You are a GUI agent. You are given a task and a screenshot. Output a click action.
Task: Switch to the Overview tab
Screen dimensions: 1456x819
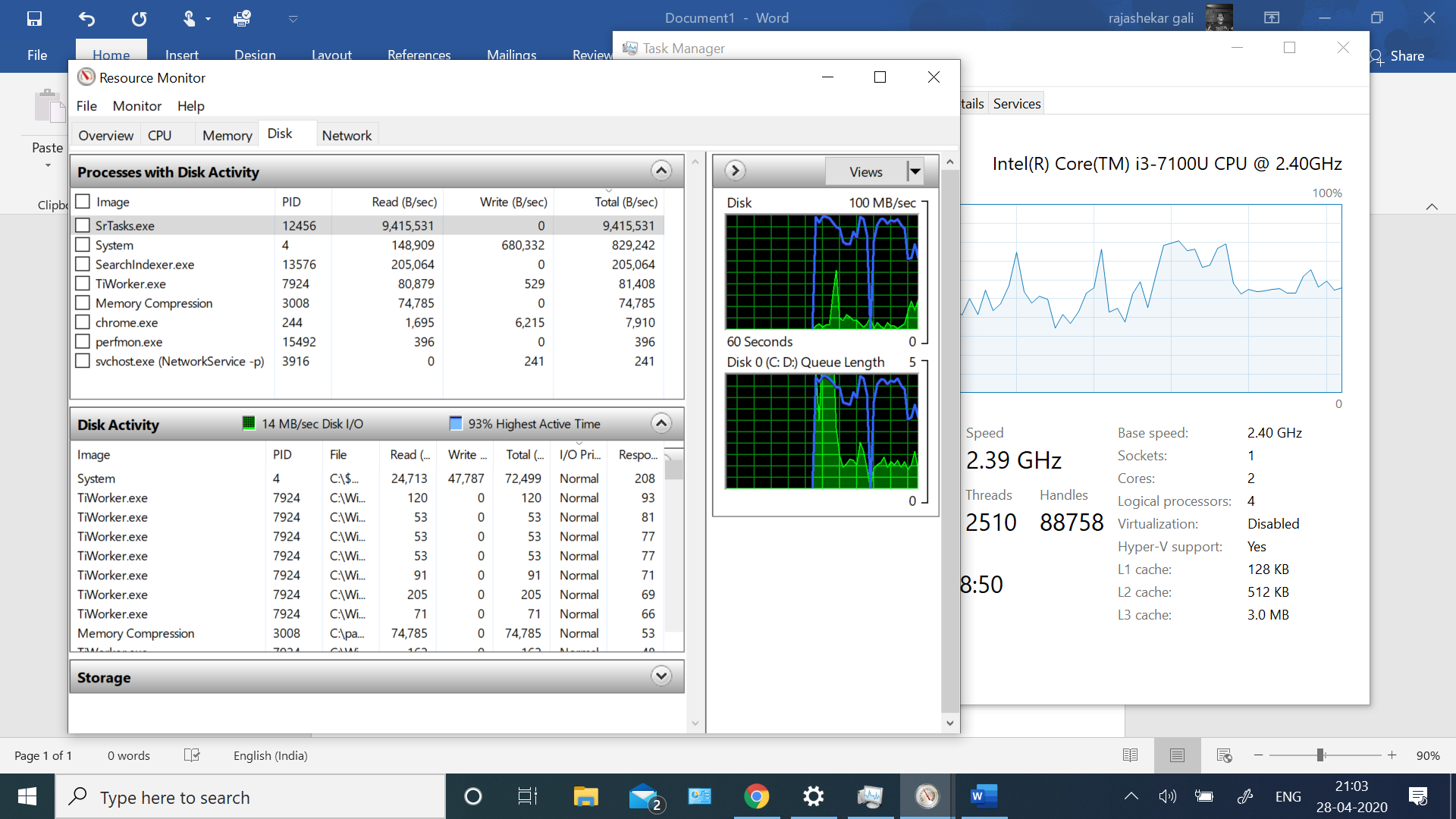(105, 135)
